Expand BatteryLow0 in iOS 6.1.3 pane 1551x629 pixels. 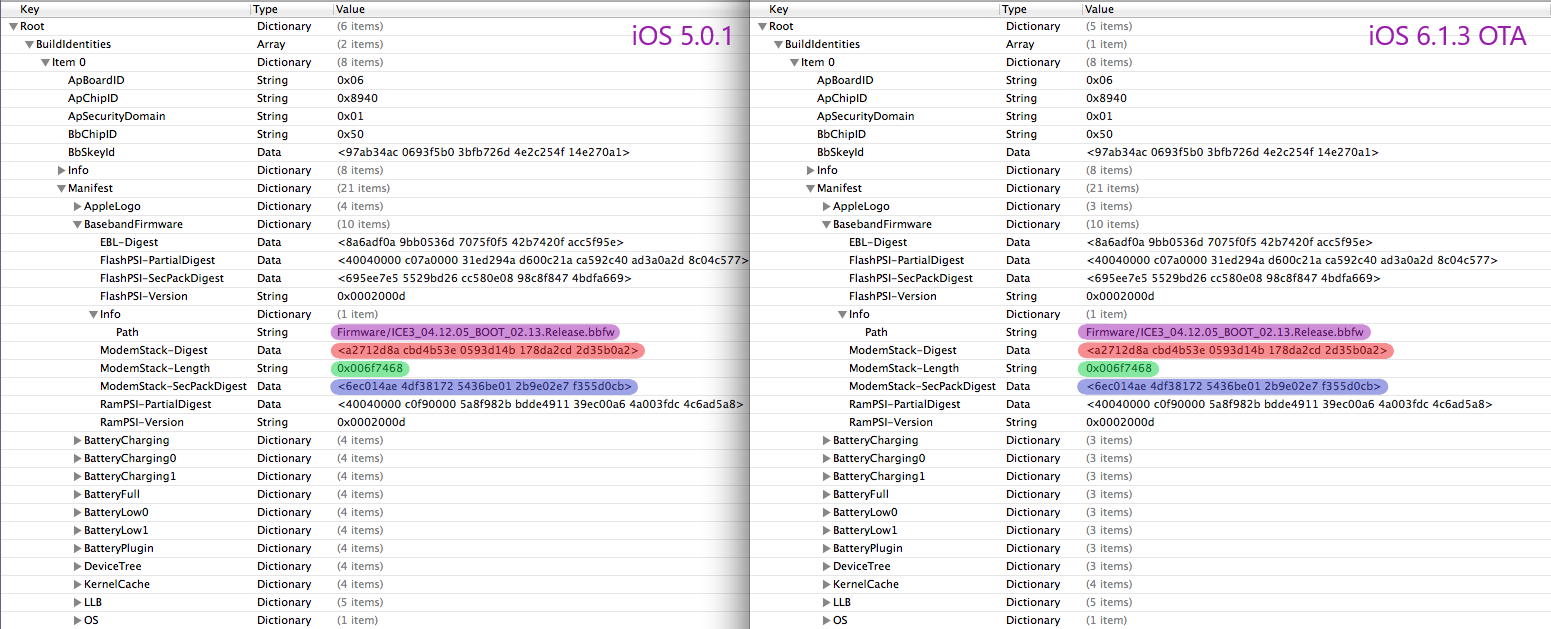click(826, 512)
